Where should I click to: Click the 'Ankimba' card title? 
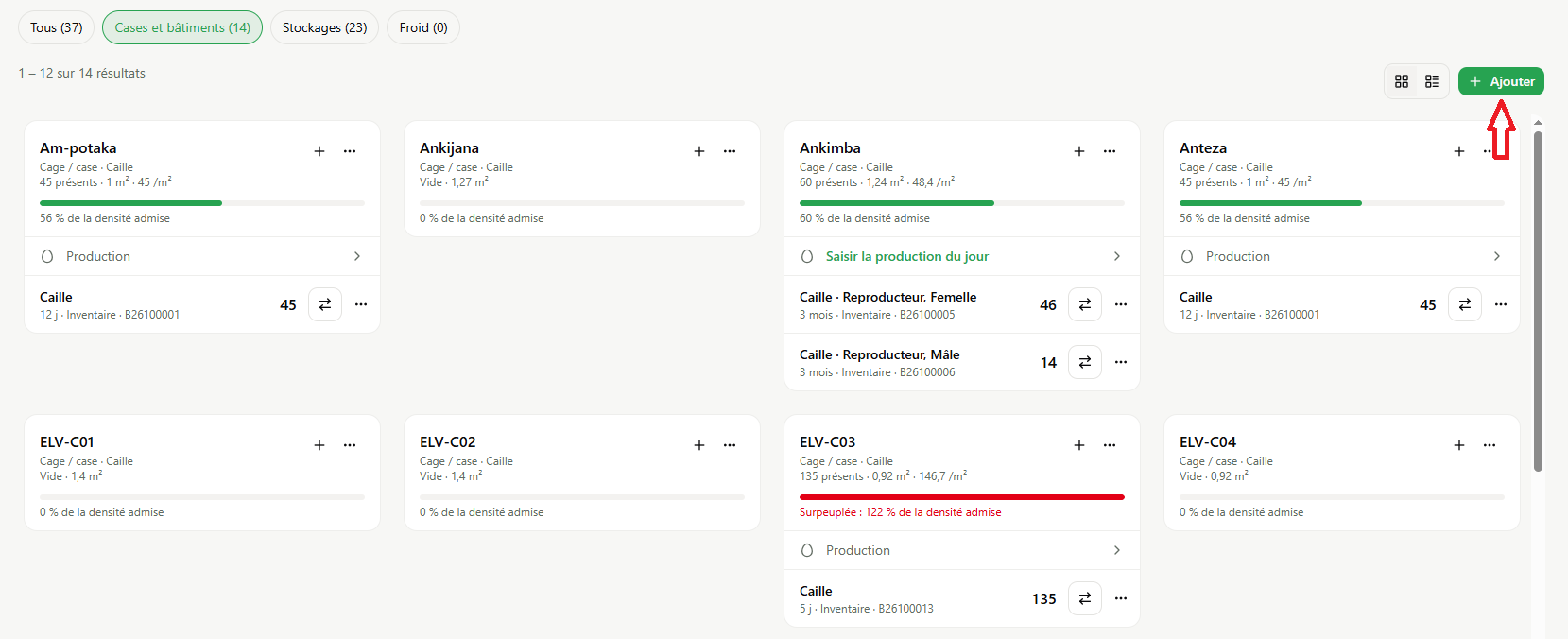coord(830,148)
